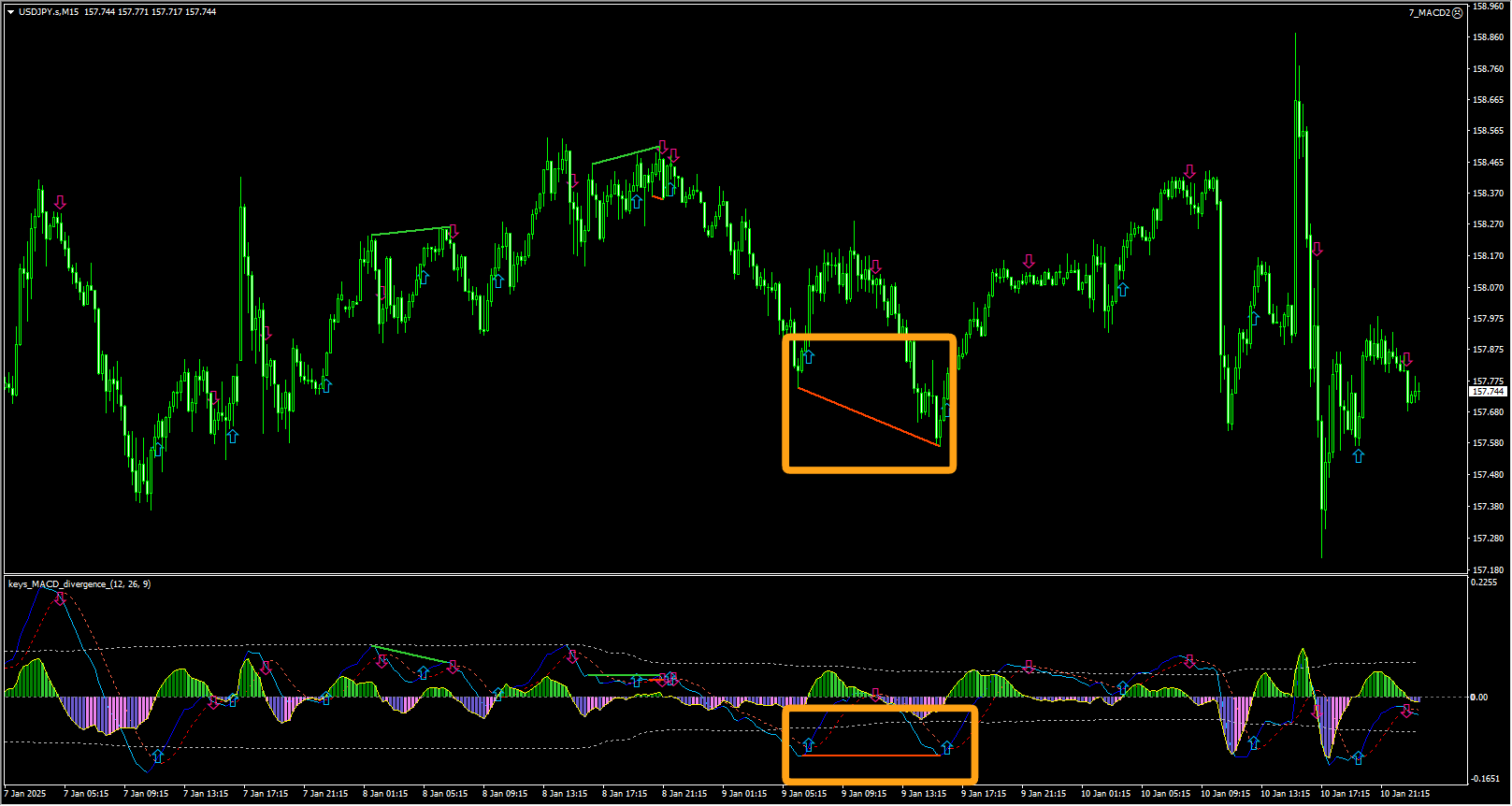
Task: Open the chart dropdown triangle beside USDJPY.s,M15
Action: (x=10, y=12)
